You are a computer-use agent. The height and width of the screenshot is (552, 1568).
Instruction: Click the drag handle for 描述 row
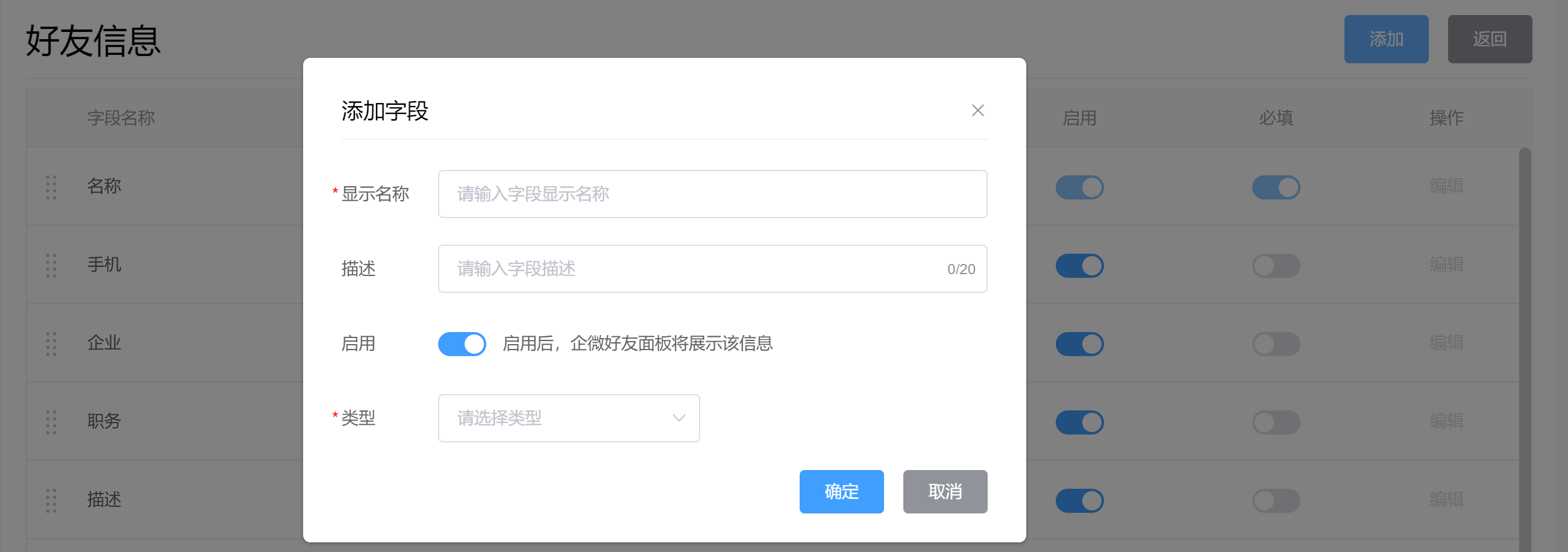[51, 500]
